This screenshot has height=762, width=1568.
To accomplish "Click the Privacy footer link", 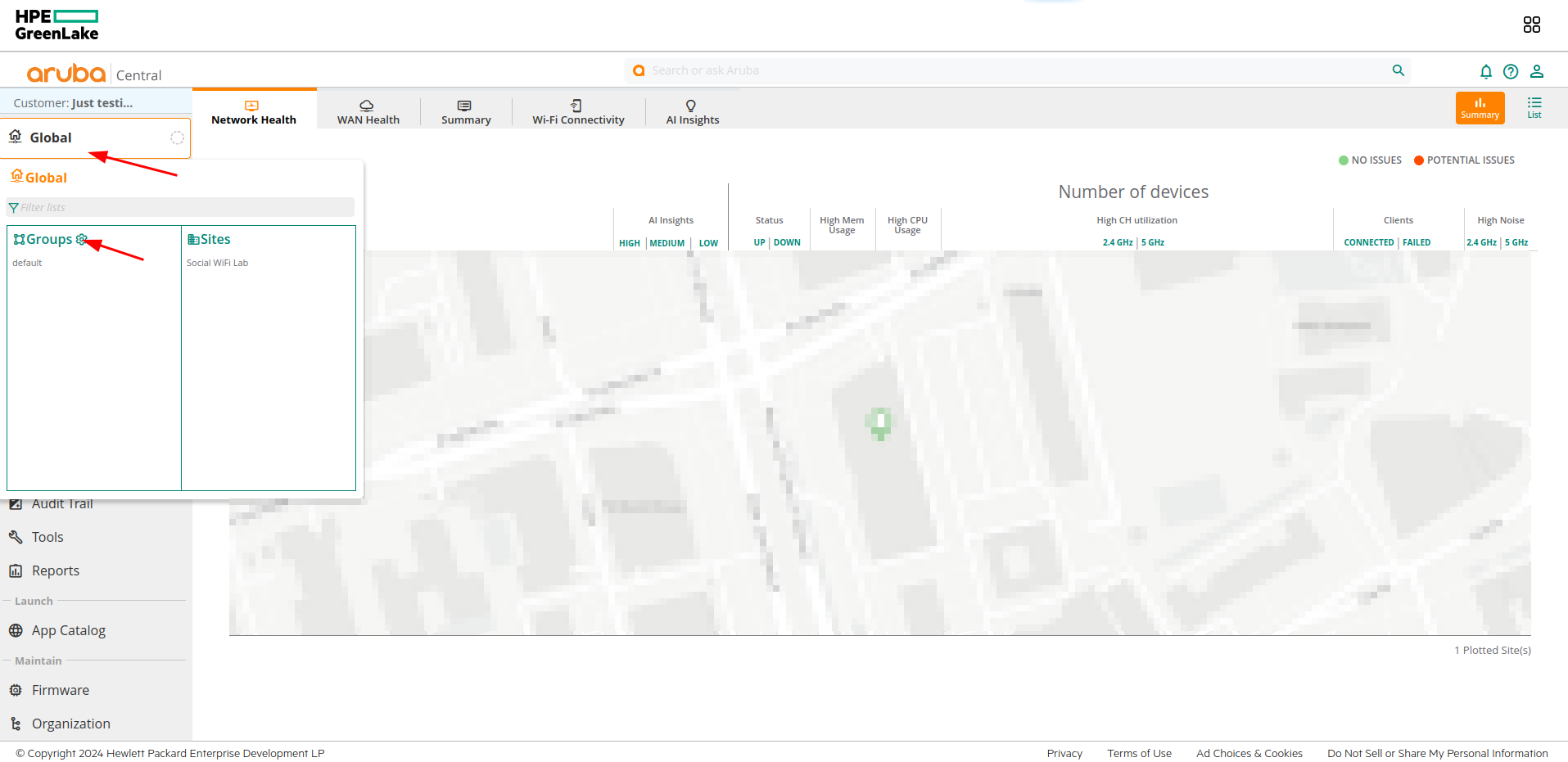I will [x=1064, y=753].
